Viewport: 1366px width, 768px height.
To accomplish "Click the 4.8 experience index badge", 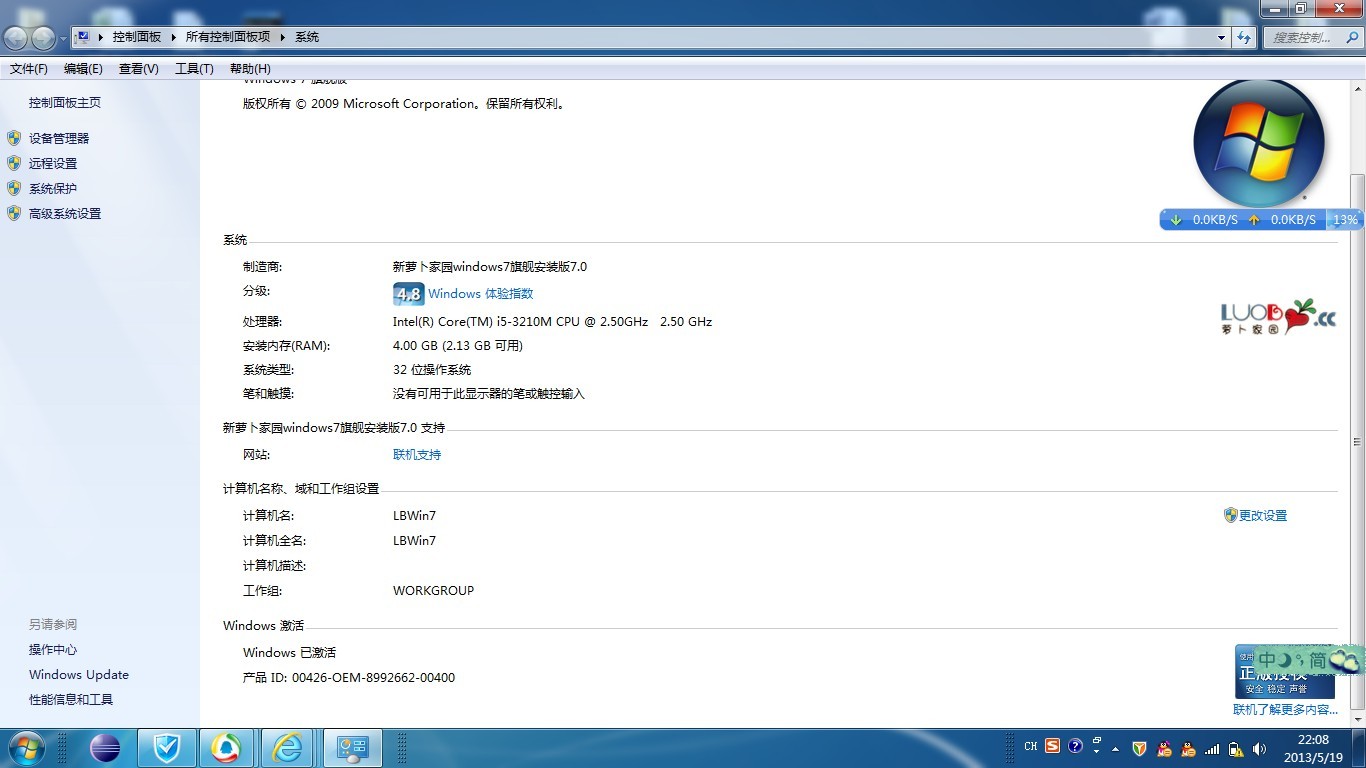I will click(408, 294).
